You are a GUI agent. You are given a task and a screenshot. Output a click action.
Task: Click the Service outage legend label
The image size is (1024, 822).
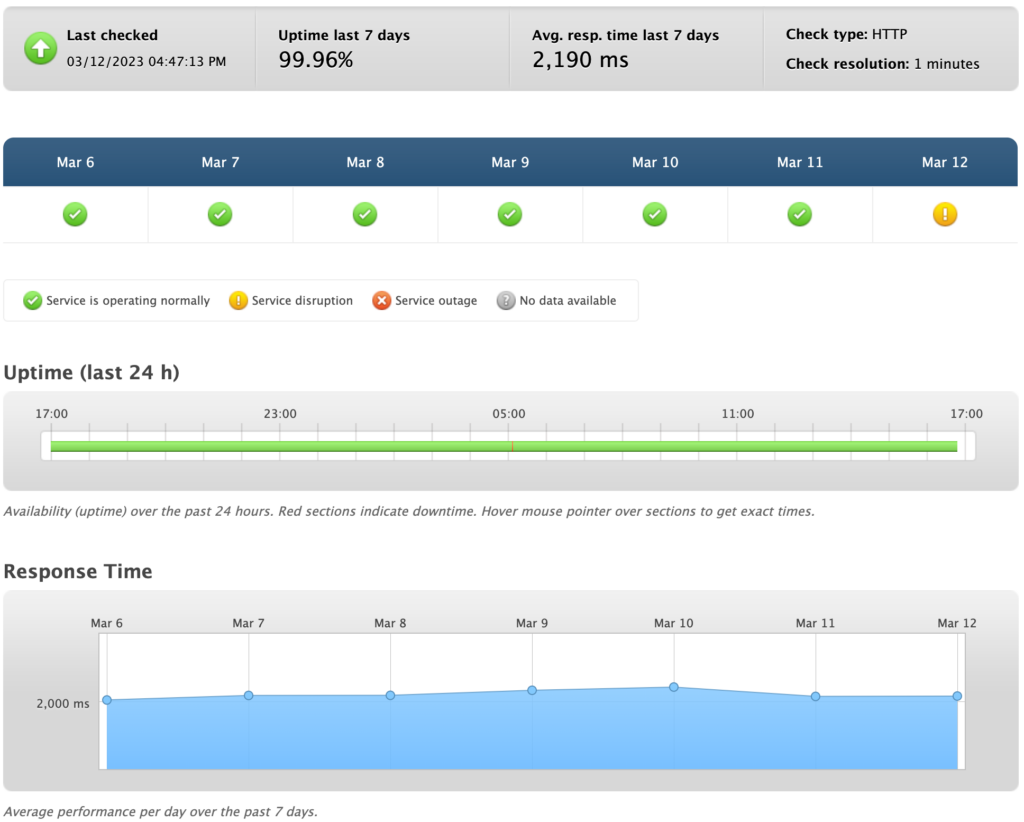(x=436, y=300)
